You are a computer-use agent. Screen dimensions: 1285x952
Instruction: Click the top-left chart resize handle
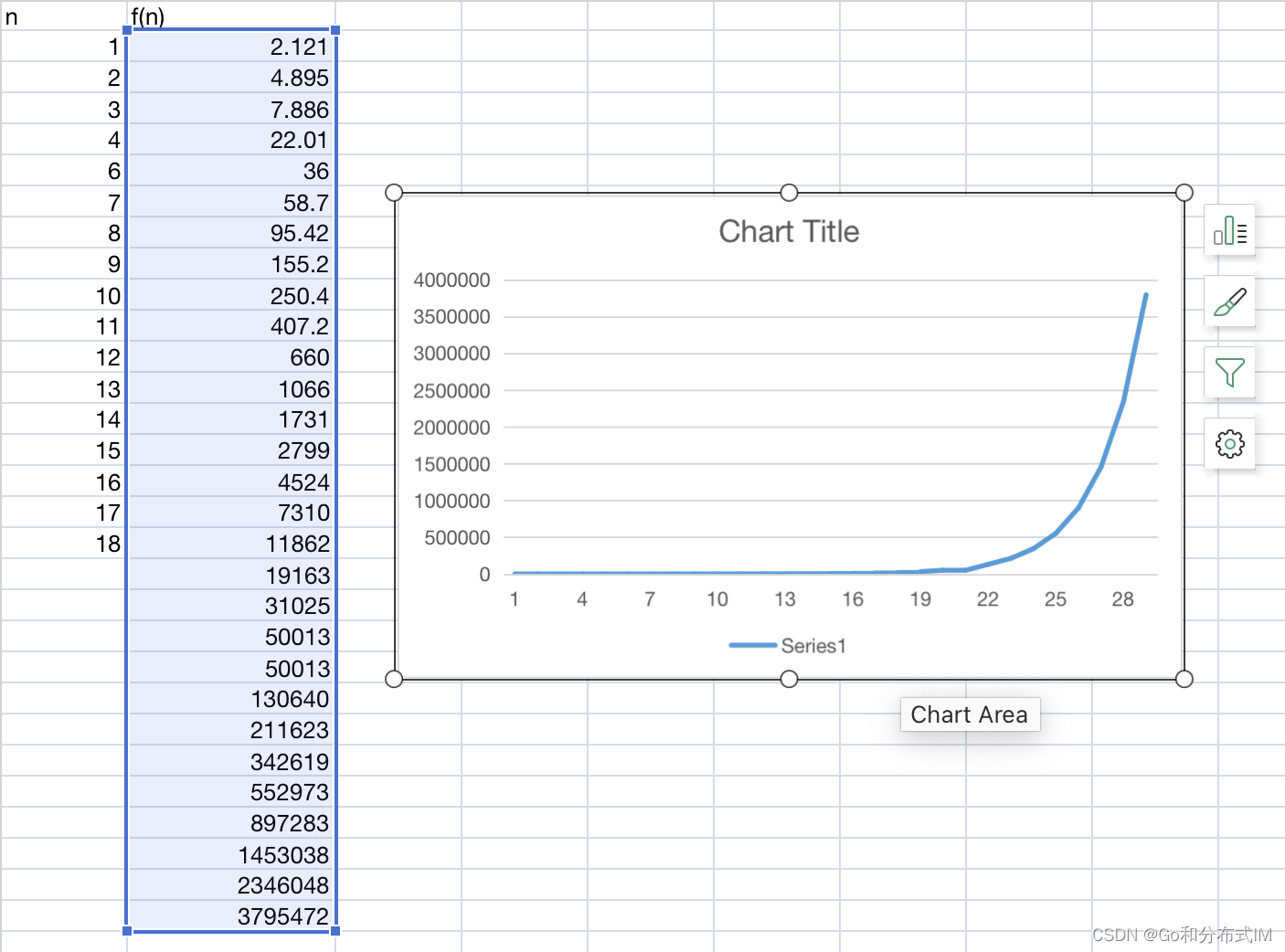pyautogui.click(x=394, y=192)
